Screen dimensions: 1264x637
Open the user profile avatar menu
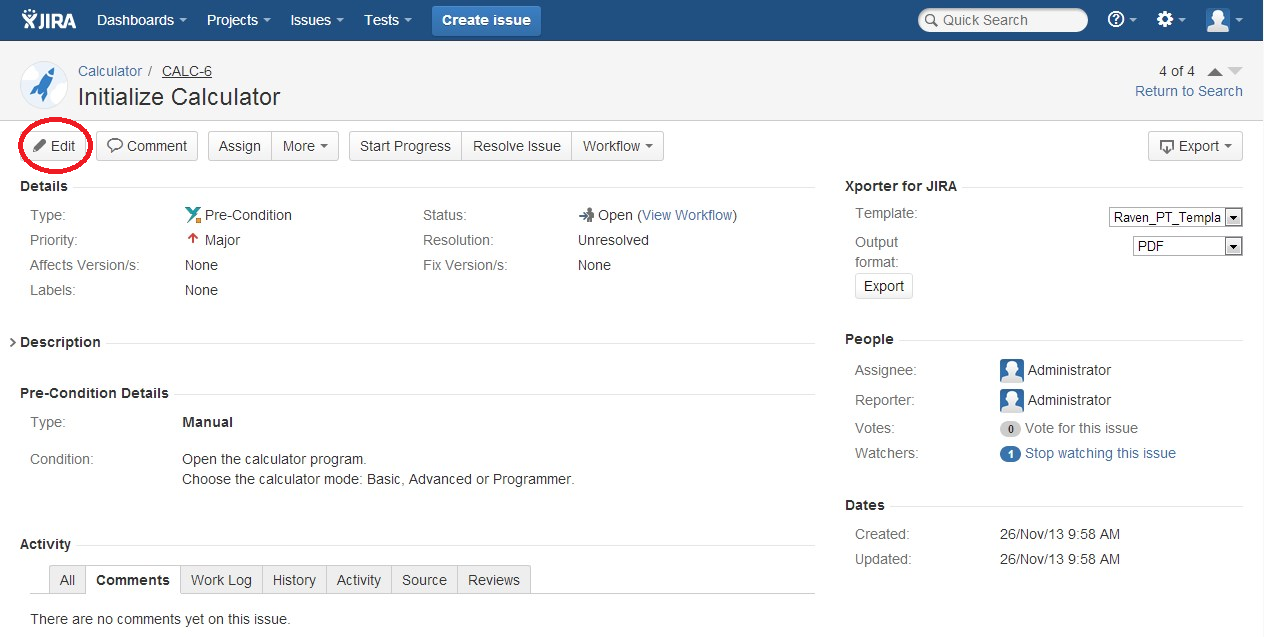pos(1225,20)
